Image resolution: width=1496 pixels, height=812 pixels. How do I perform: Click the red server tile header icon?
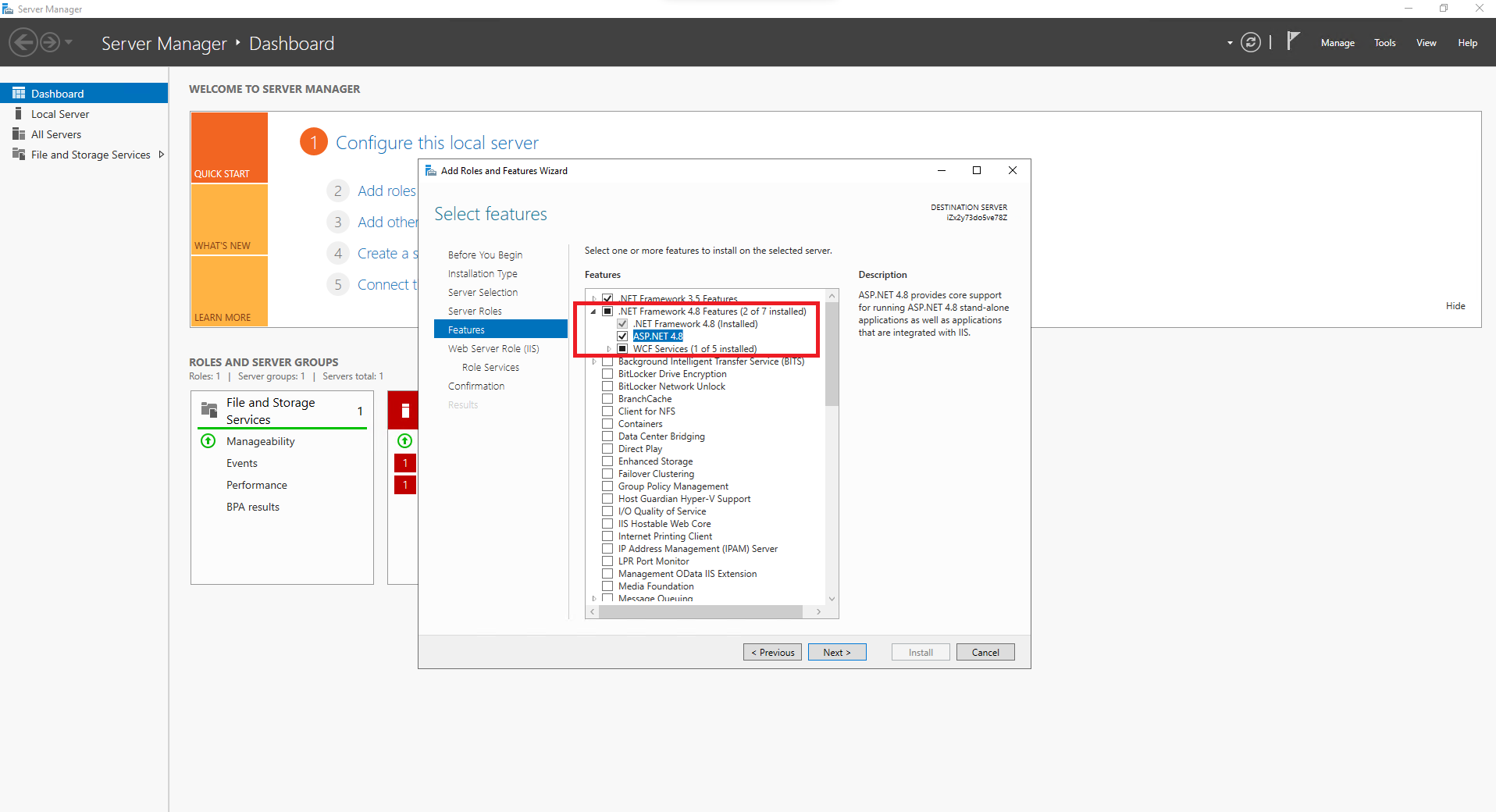pyautogui.click(x=405, y=411)
